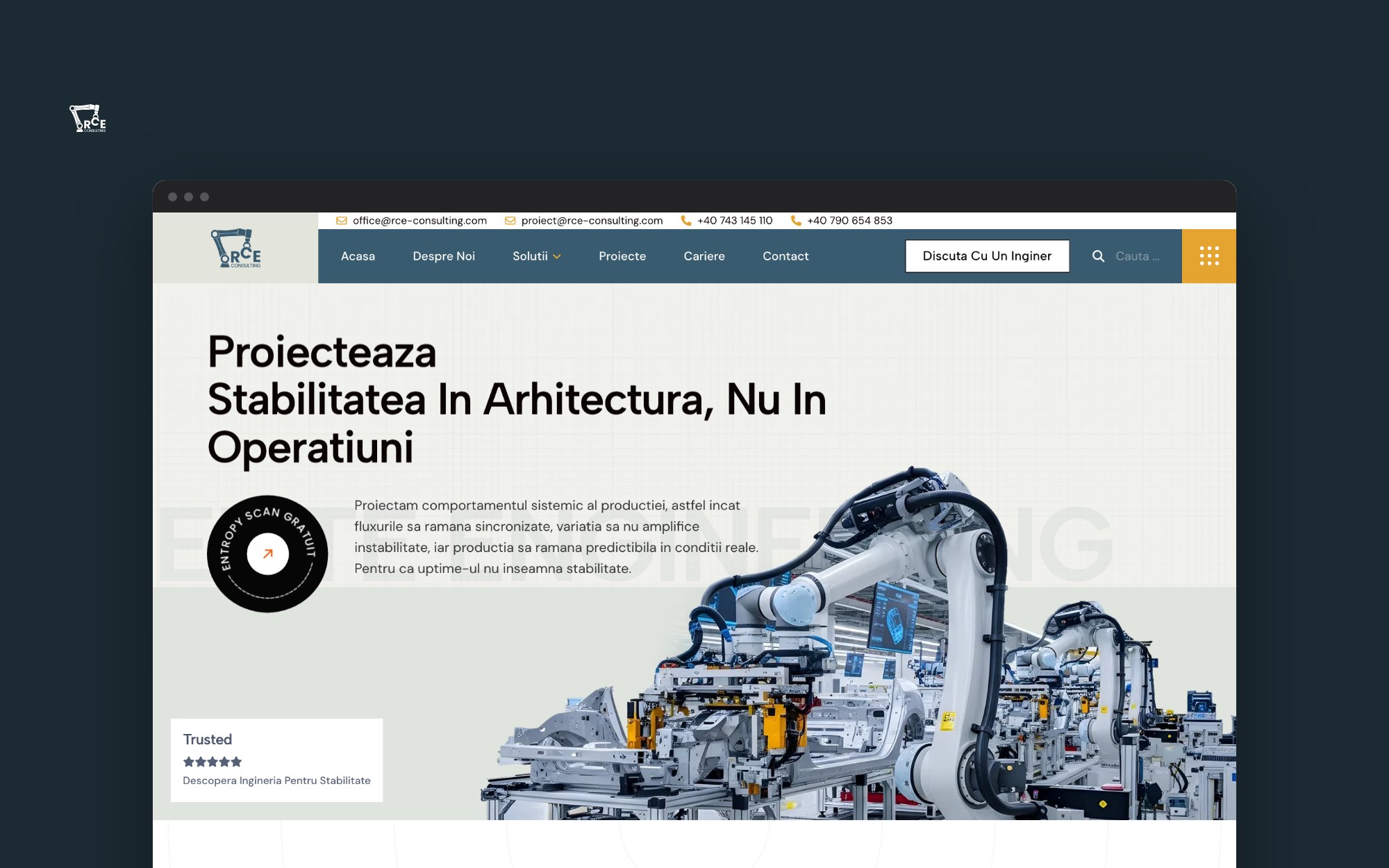Click the five-star rating under Trusted
The width and height of the screenshot is (1389, 868).
coord(213,762)
